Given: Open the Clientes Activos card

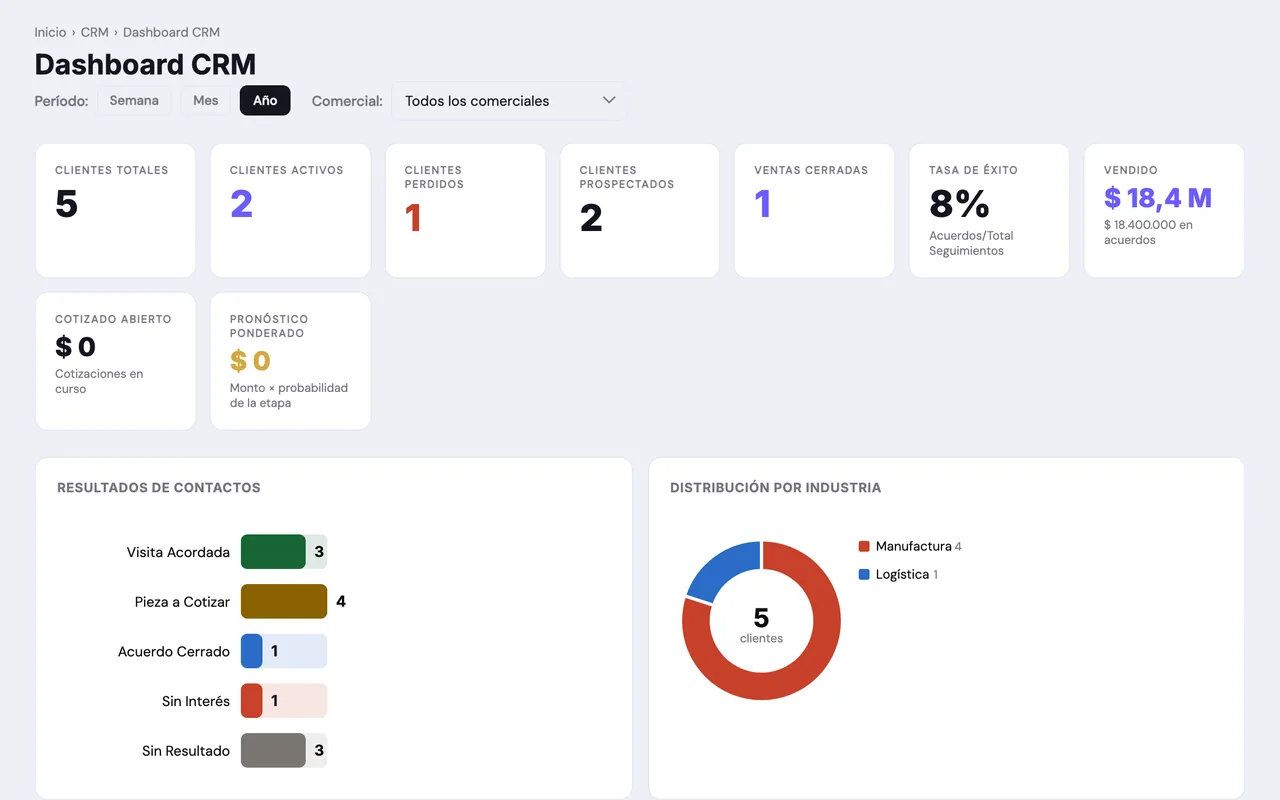Looking at the screenshot, I should [290, 211].
